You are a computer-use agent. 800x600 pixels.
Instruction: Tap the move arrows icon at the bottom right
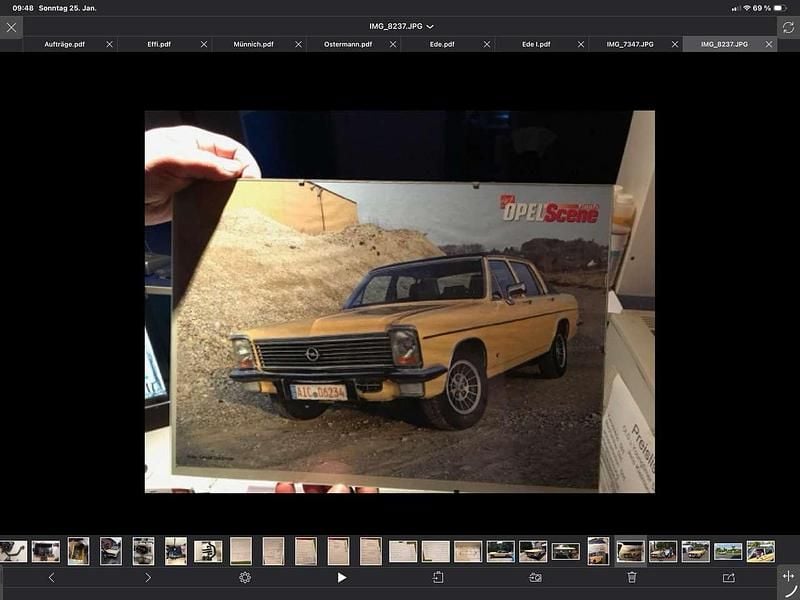[788, 576]
